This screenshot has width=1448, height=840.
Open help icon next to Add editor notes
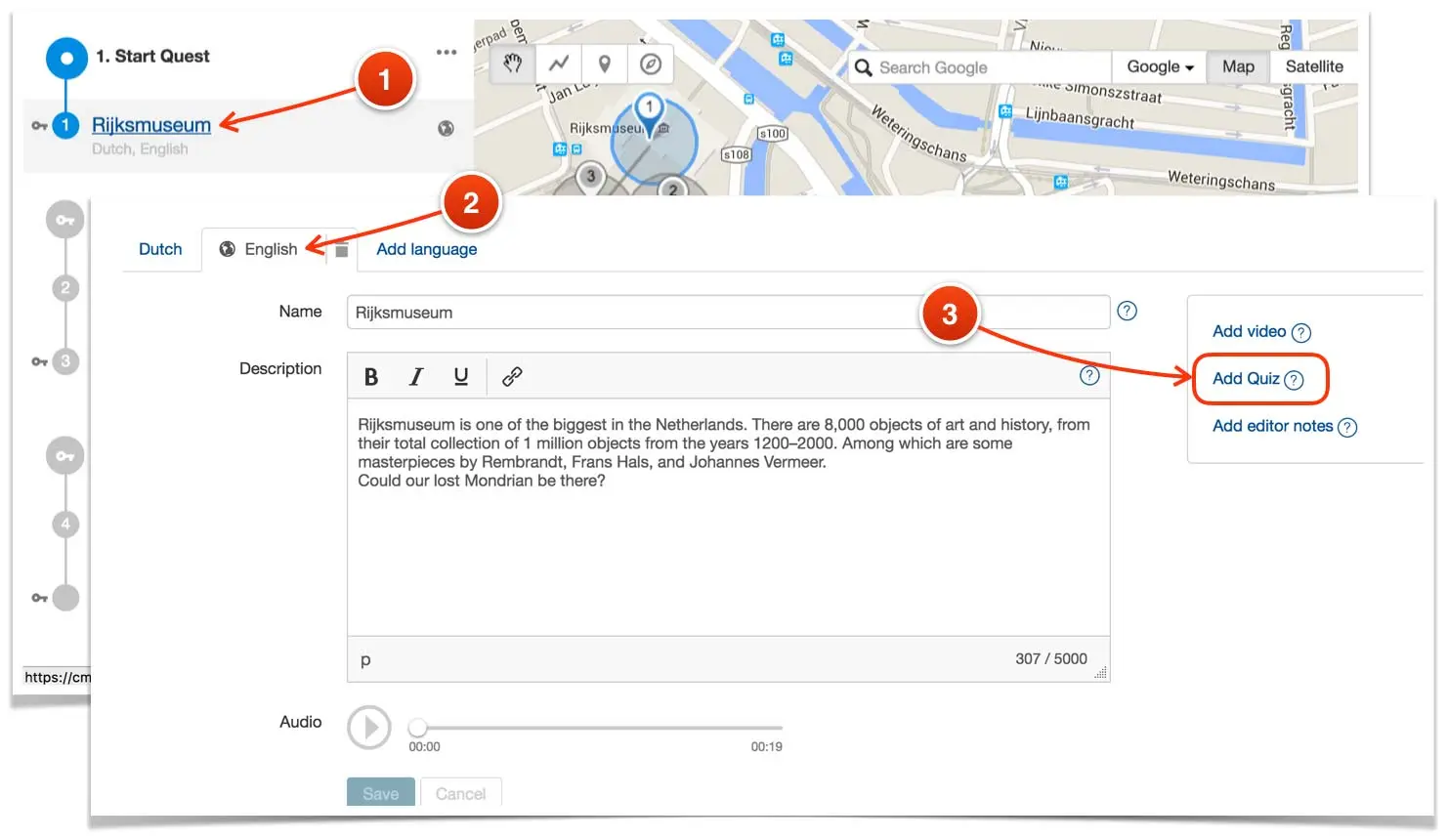1347,427
